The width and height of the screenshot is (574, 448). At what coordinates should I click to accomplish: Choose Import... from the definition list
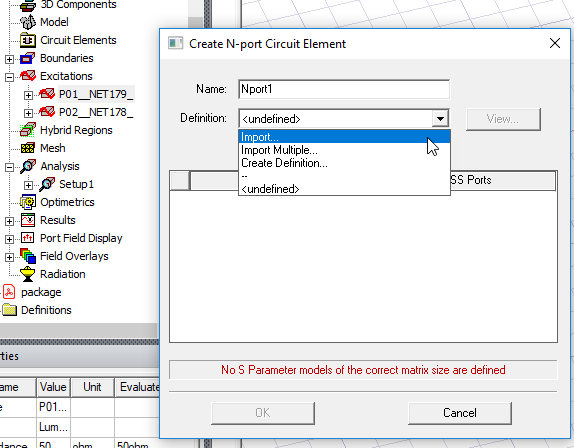[x=344, y=137]
